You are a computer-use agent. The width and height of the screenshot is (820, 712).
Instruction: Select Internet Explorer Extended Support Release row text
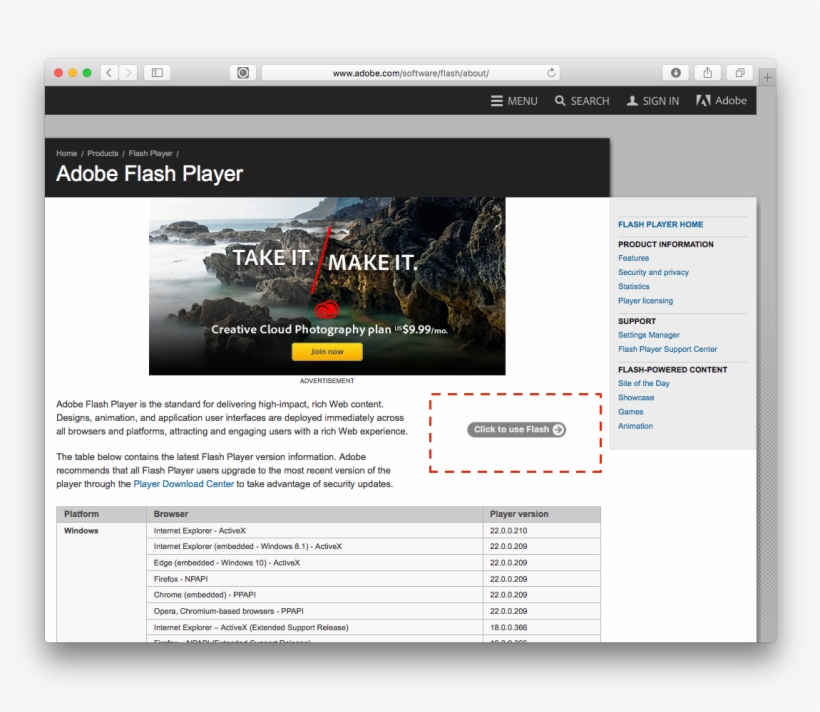(251, 627)
